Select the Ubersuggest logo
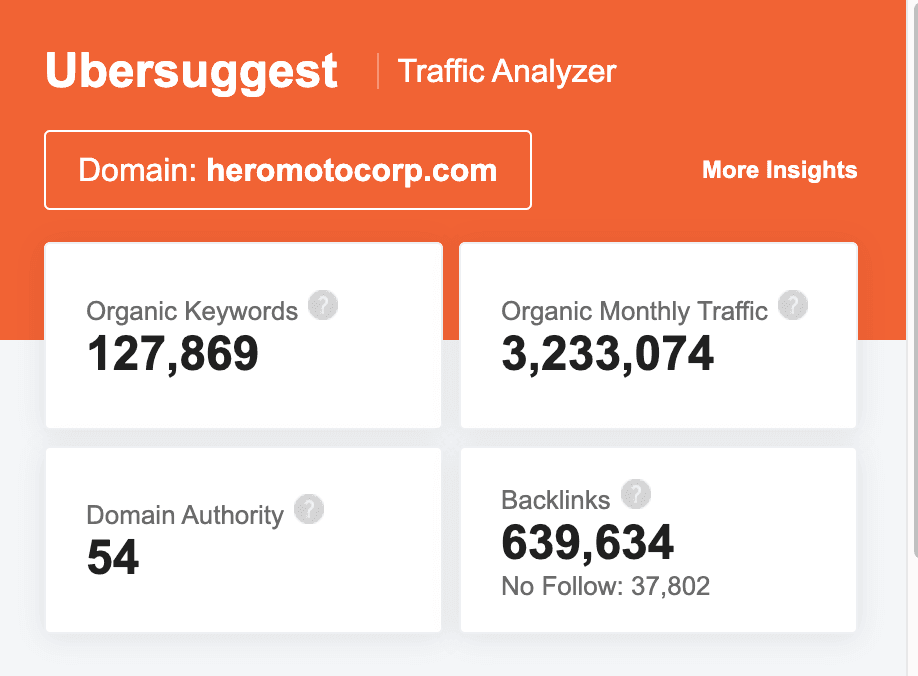Viewport: 918px width, 676px height. click(x=190, y=70)
